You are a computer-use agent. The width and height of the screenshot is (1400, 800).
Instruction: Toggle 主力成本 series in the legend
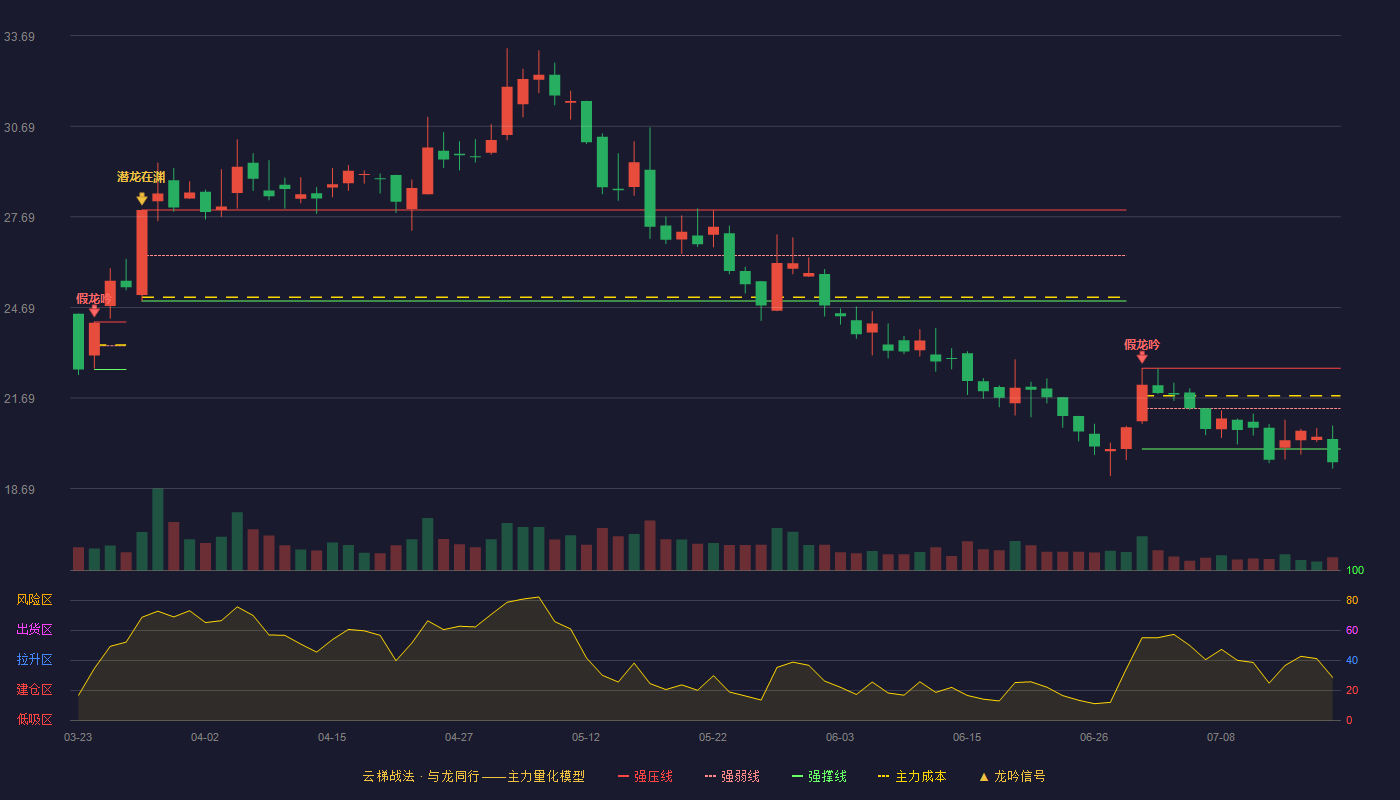pyautogui.click(x=911, y=776)
